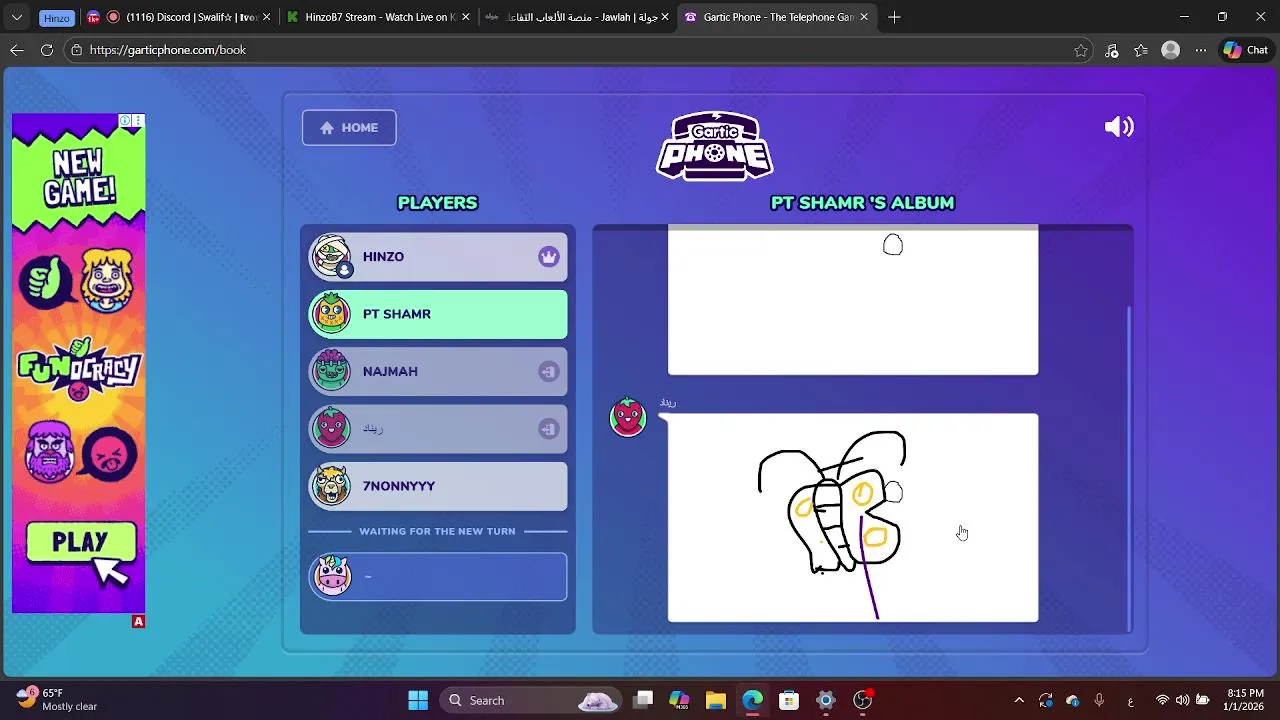This screenshot has height=720, width=1280.
Task: Select NAJMAH player row
Action: pos(438,371)
